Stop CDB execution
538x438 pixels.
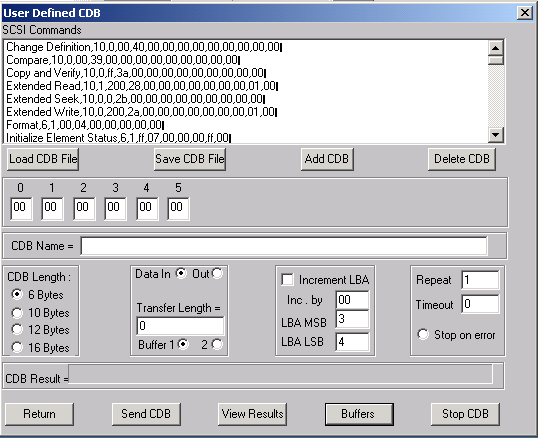pyautogui.click(x=465, y=414)
